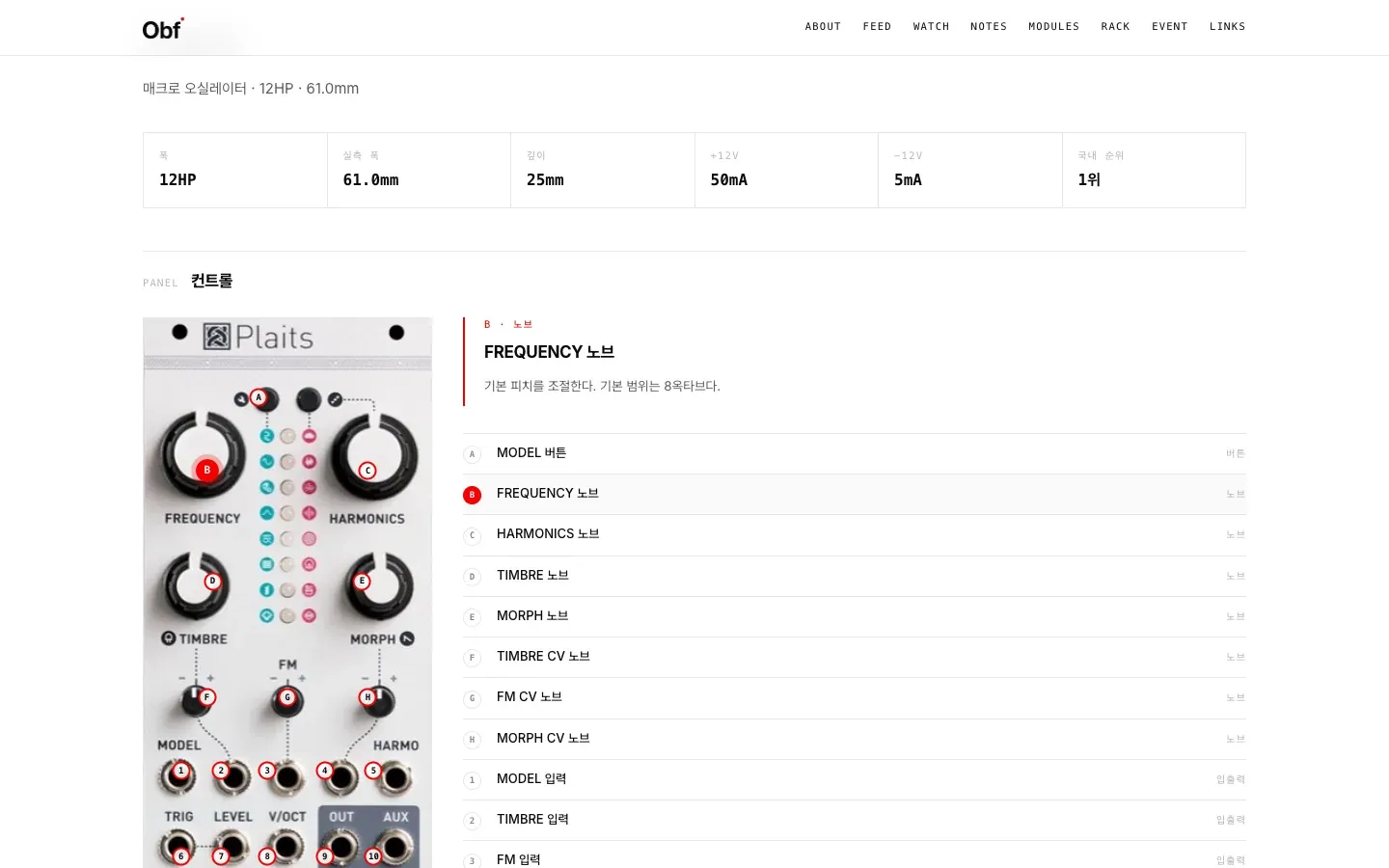The image size is (1389, 868).
Task: Click red hotspot B on the FREQUENCY knob
Action: click(x=206, y=470)
